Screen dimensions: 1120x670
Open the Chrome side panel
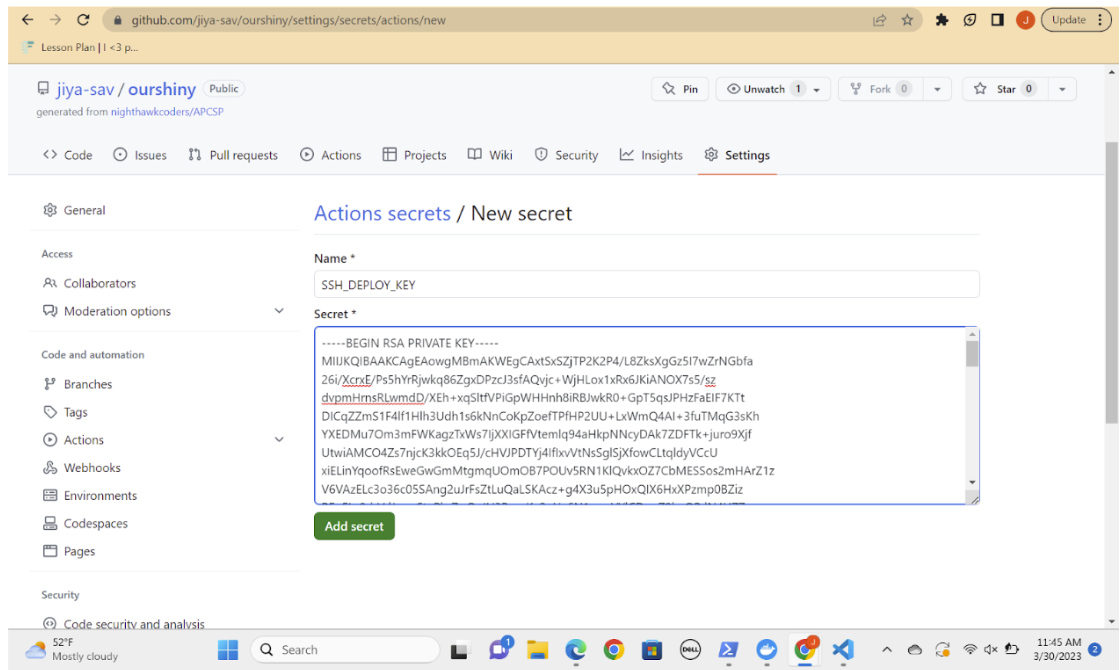click(x=997, y=20)
